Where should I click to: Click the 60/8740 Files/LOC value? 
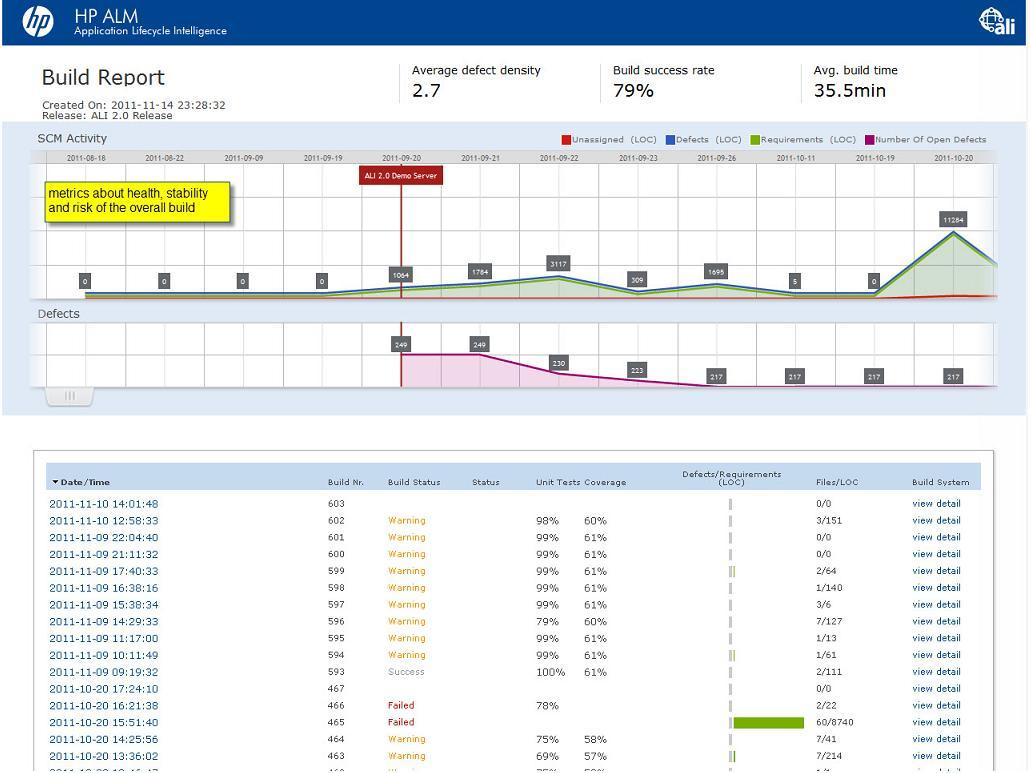pos(835,722)
